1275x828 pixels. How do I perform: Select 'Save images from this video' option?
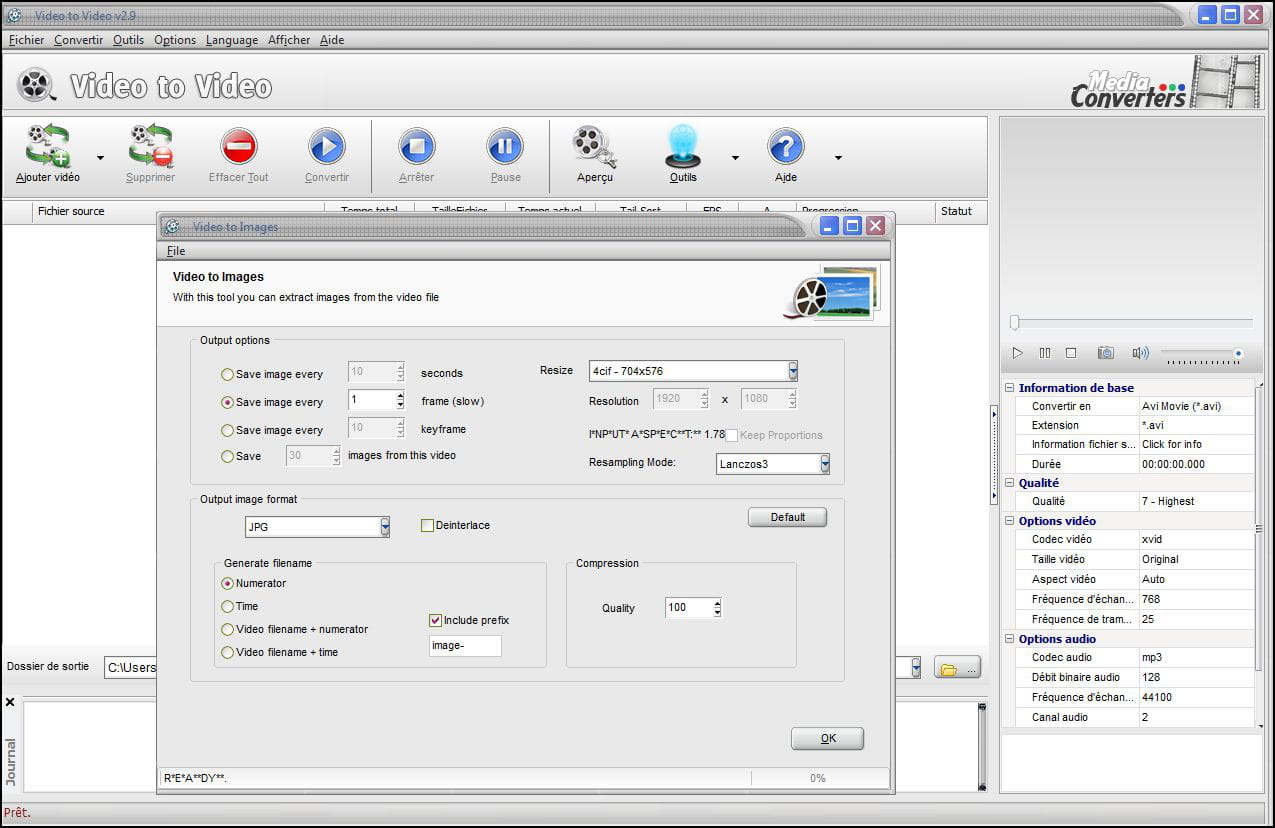point(228,457)
